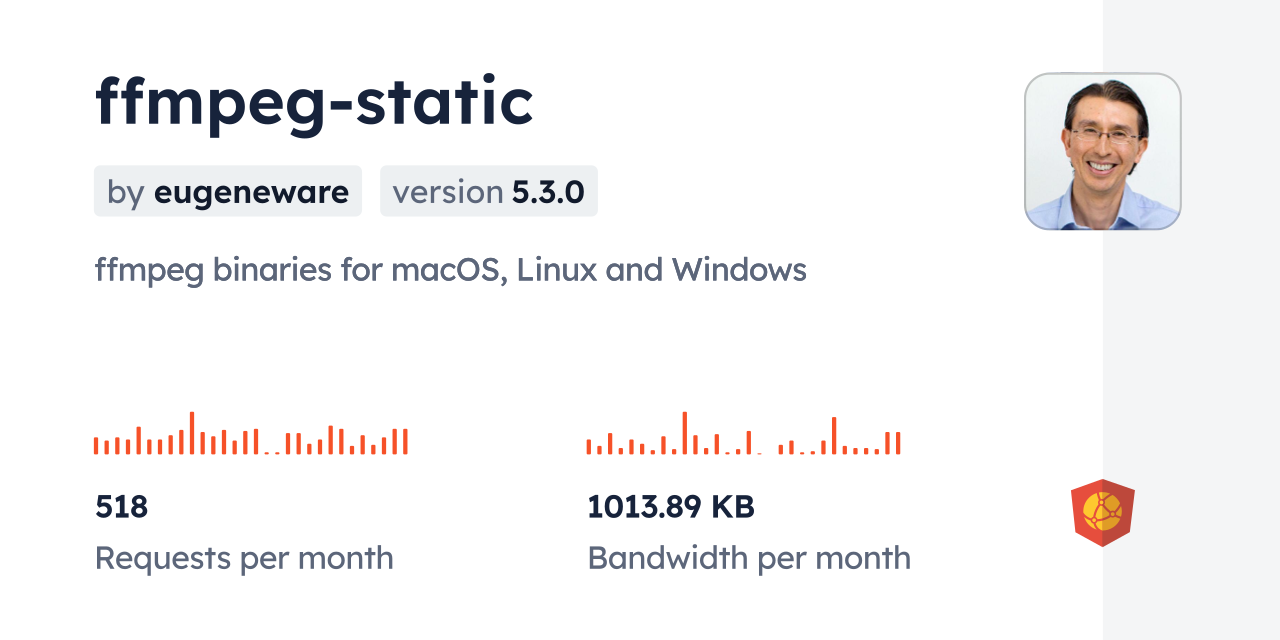The width and height of the screenshot is (1280, 640).
Task: Click the ffmpeg-static package title
Action: 314,102
